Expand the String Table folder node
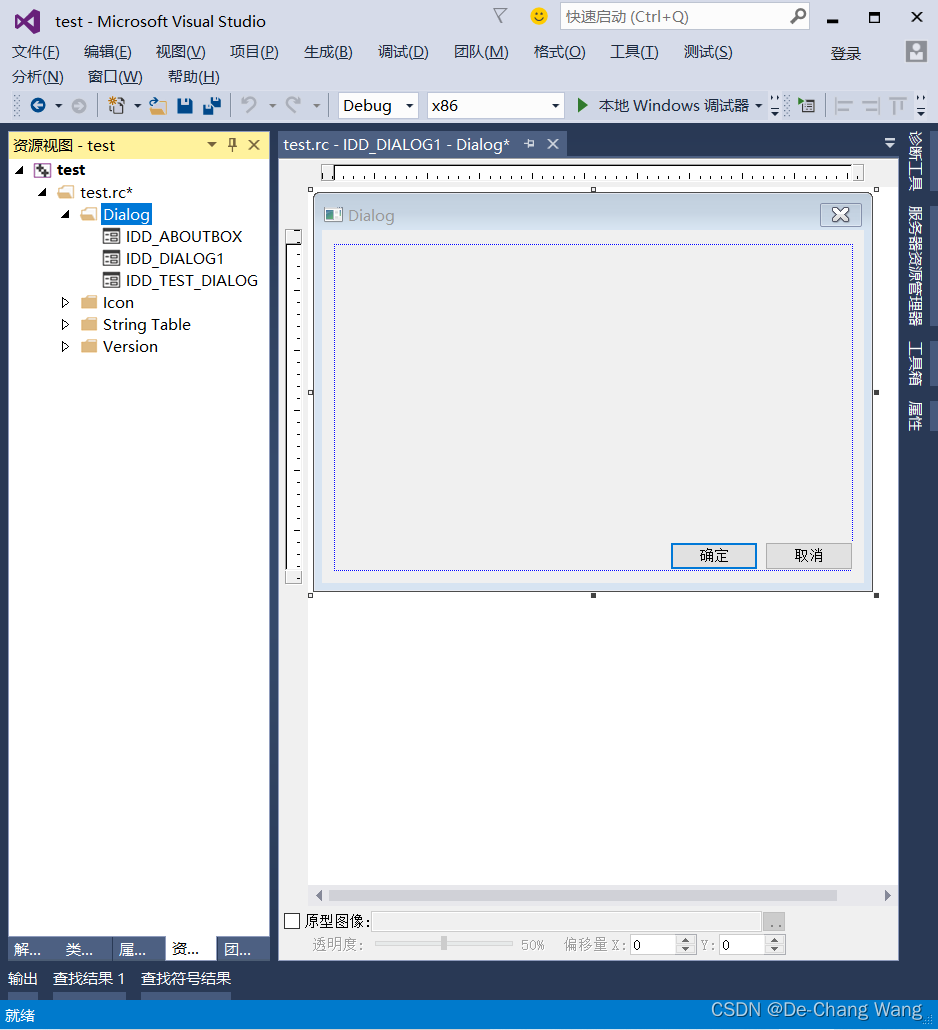938x1030 pixels. click(x=65, y=325)
